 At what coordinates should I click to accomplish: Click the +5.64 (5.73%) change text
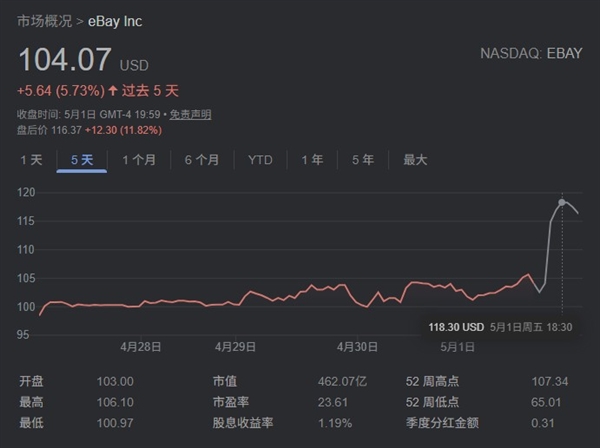61,91
